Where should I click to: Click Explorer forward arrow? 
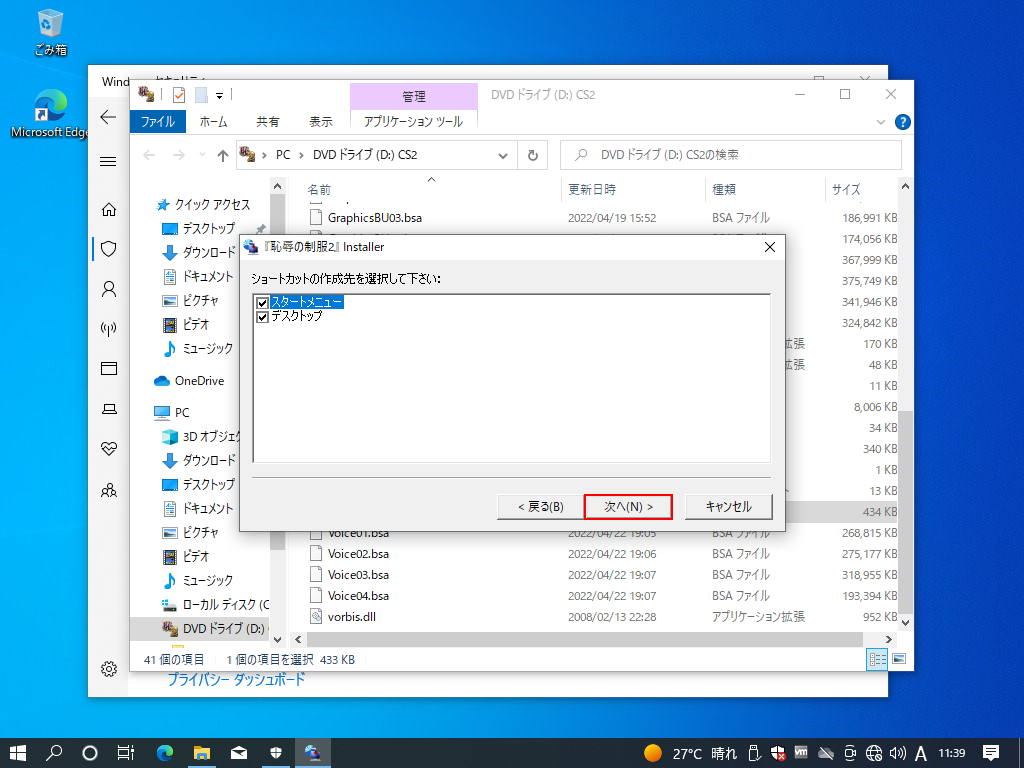tap(178, 155)
